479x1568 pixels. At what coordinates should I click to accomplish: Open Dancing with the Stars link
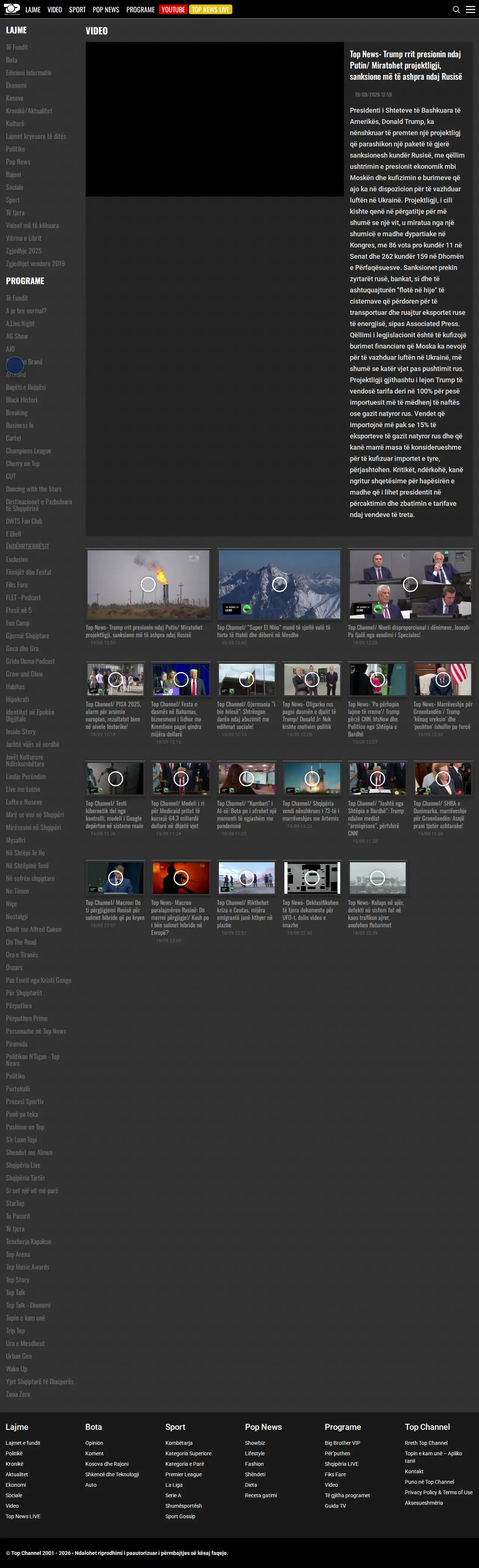pyautogui.click(x=33, y=489)
